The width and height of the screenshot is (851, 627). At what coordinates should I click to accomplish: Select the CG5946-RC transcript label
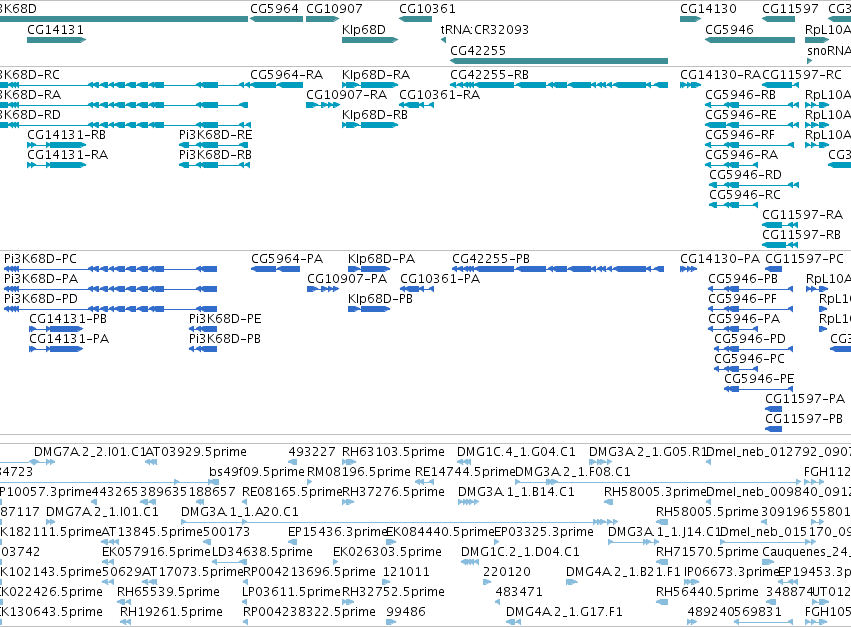point(745,195)
